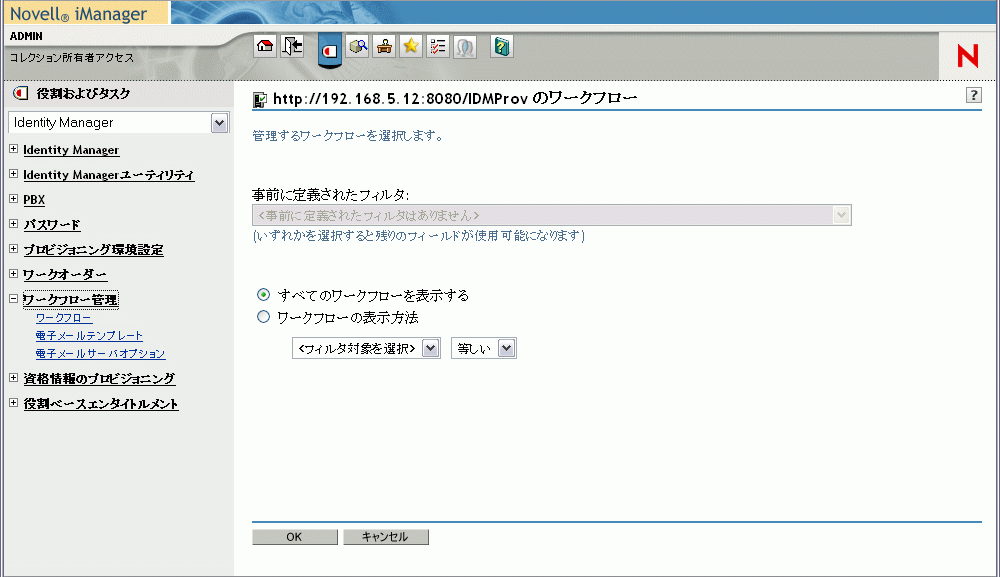This screenshot has width=1000, height=577.
Task: Open the 等しい operator dropdown
Action: point(483,348)
